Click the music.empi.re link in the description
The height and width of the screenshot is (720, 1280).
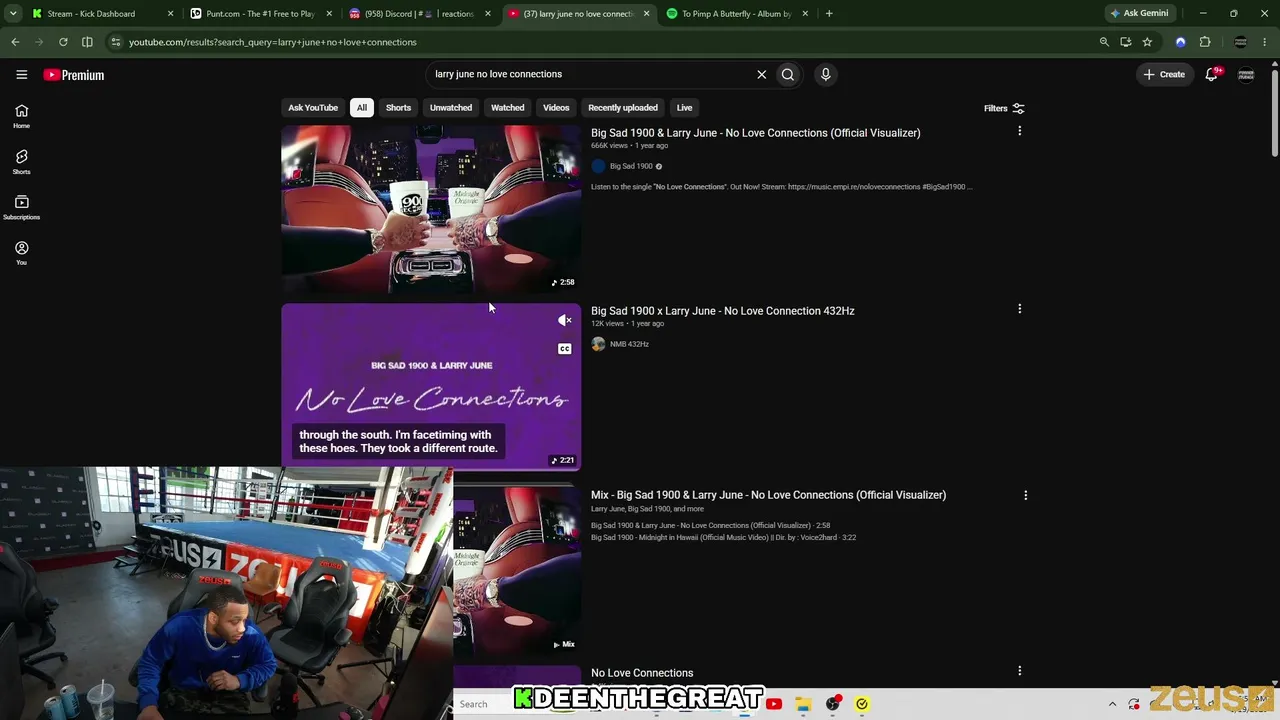click(854, 187)
